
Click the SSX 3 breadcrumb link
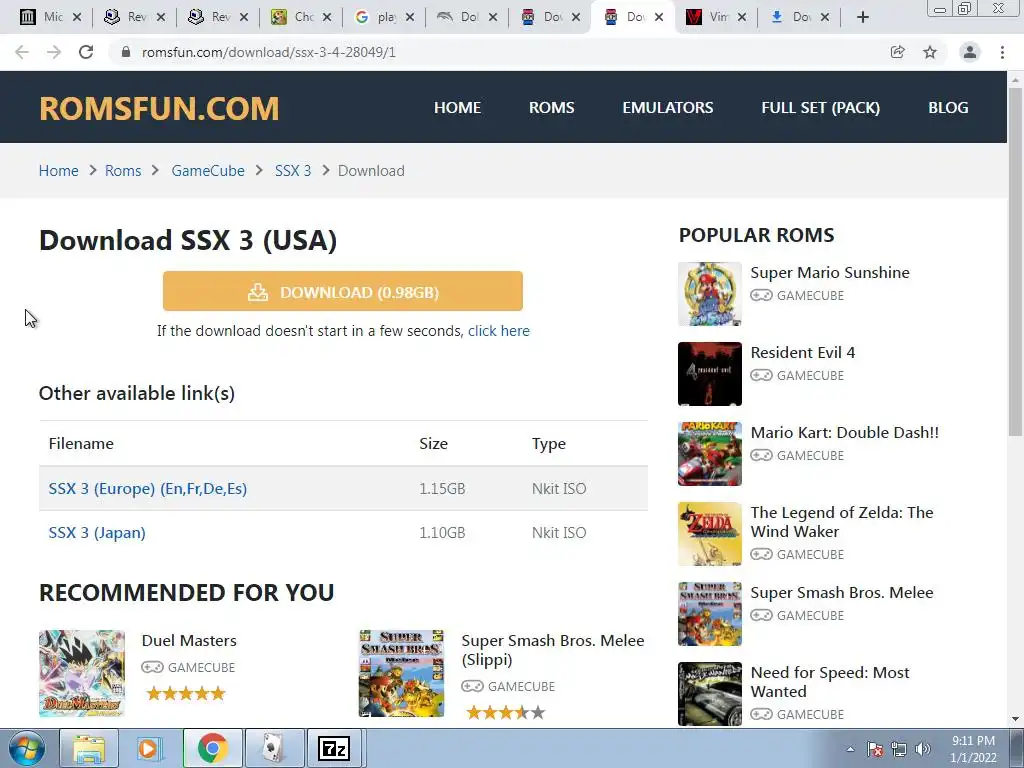pyautogui.click(x=293, y=170)
